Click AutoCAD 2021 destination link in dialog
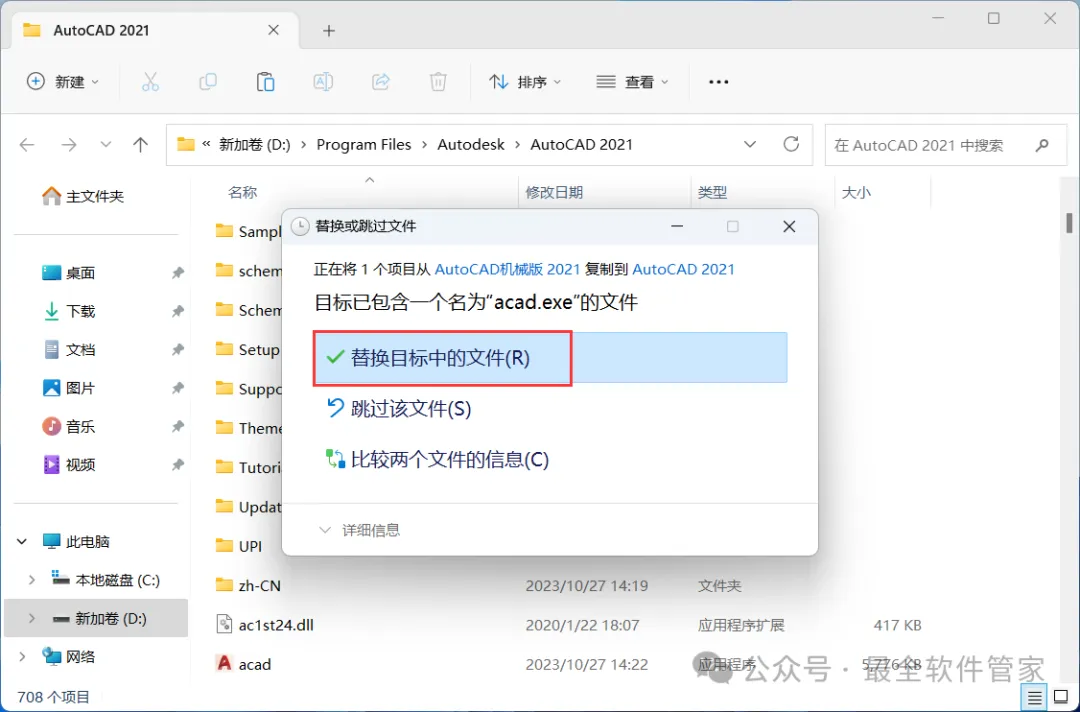 [683, 269]
